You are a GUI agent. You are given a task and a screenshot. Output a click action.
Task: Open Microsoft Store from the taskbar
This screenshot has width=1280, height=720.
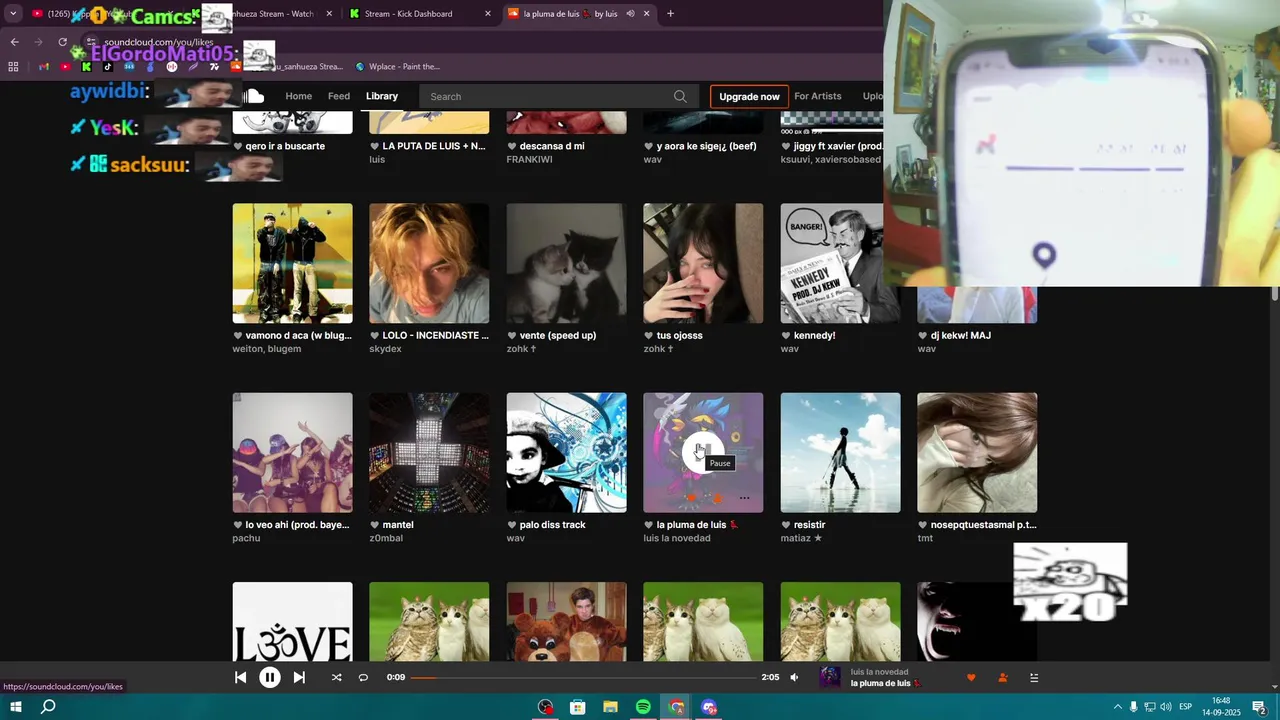pos(577,707)
